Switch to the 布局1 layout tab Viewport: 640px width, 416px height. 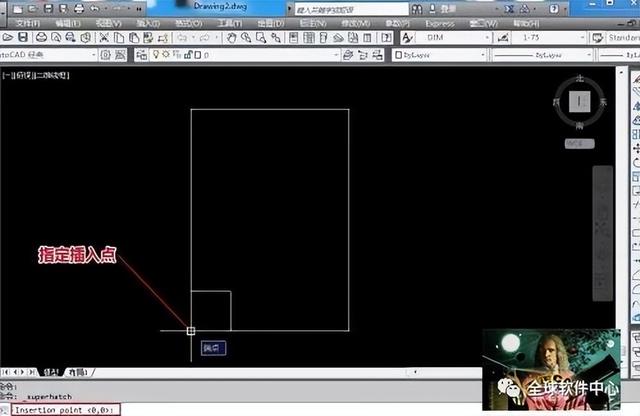coord(78,372)
